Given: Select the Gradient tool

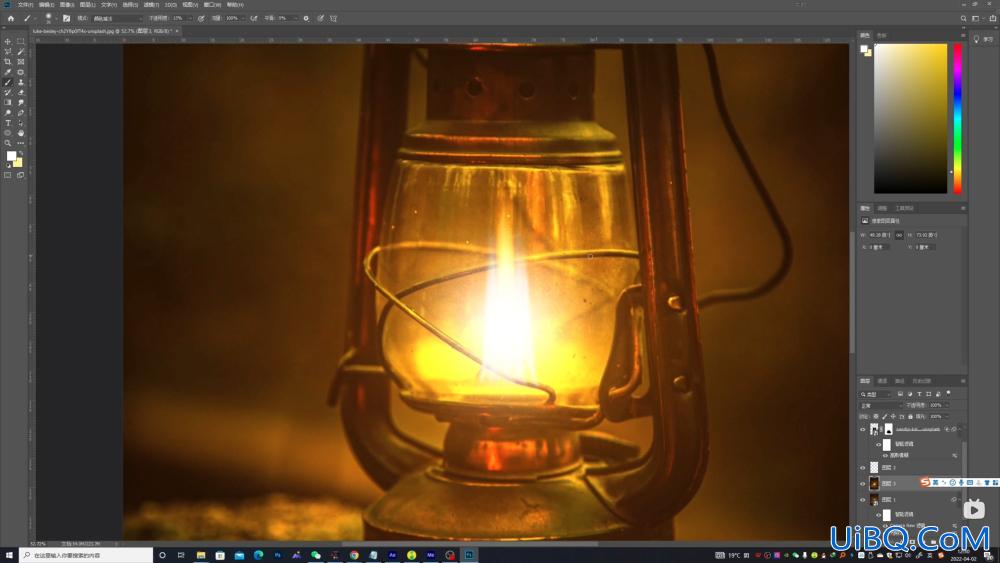Looking at the screenshot, I should pyautogui.click(x=8, y=103).
